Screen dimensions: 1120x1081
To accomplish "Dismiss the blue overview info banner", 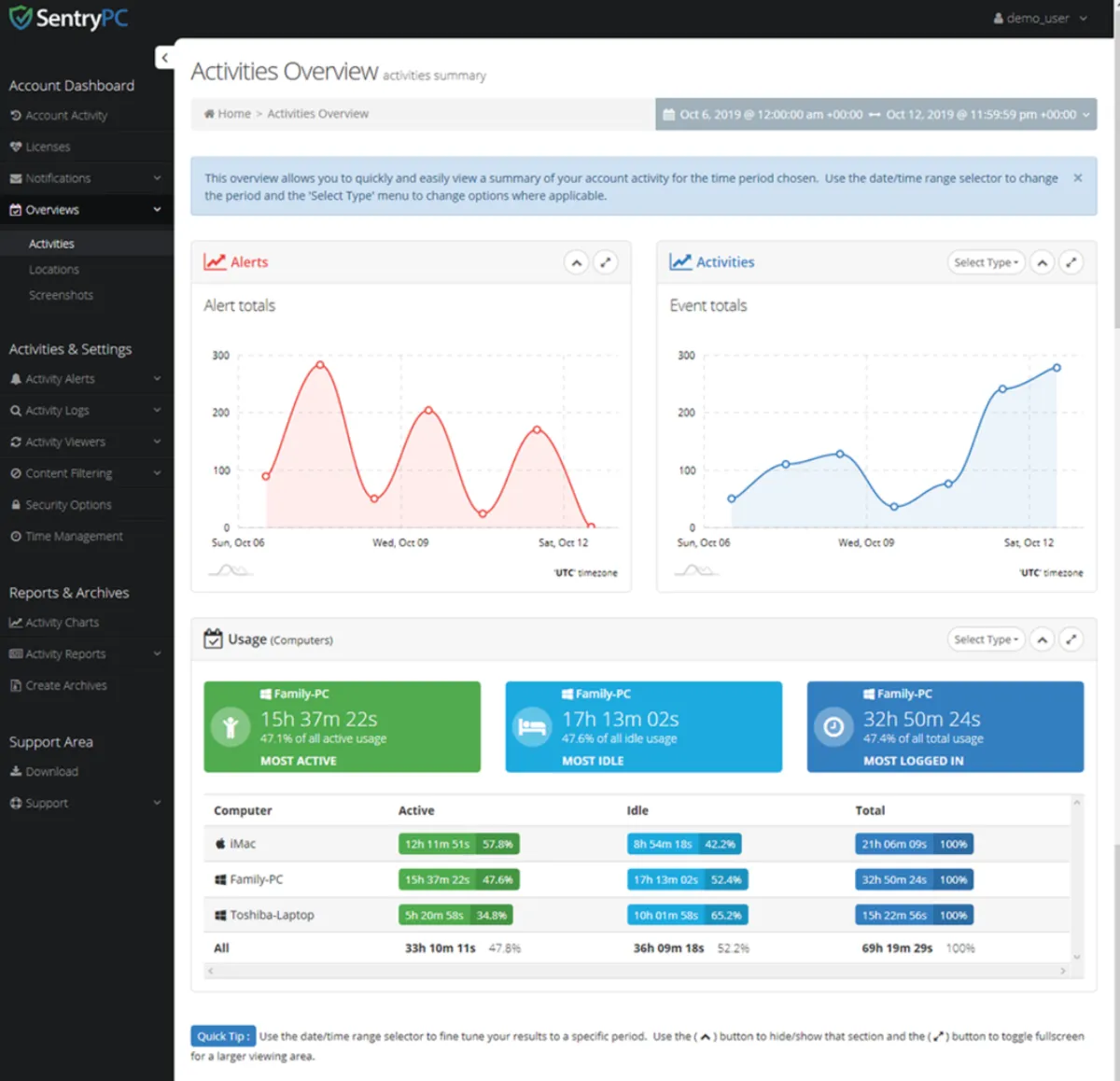I will click(1078, 177).
